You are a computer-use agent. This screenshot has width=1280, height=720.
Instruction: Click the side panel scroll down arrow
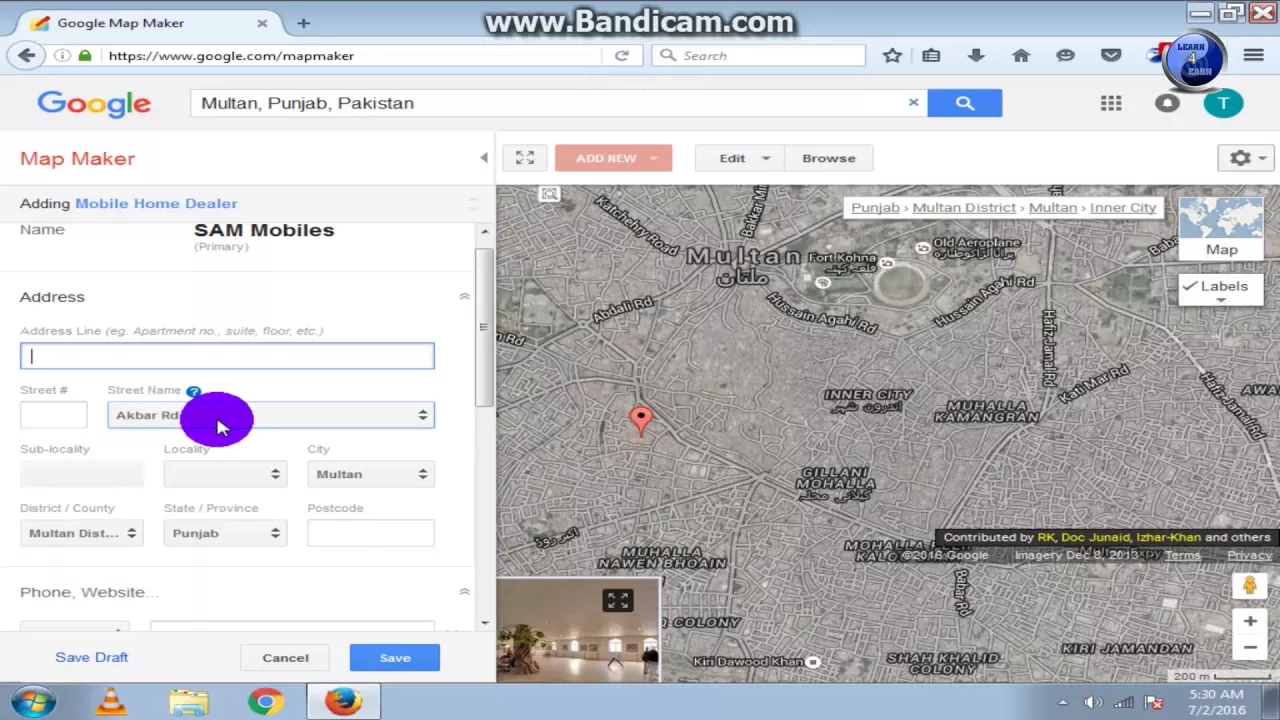(x=485, y=623)
